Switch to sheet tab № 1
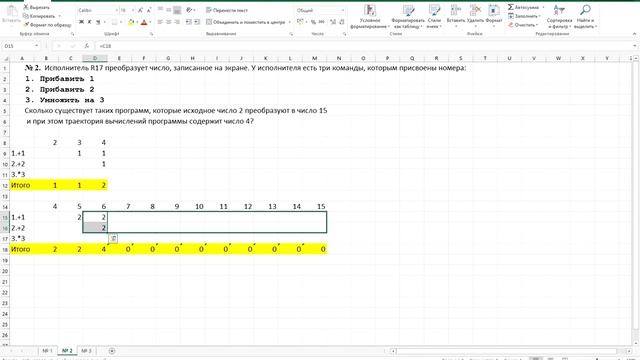Screen dimensions: 640x360 point(47,351)
